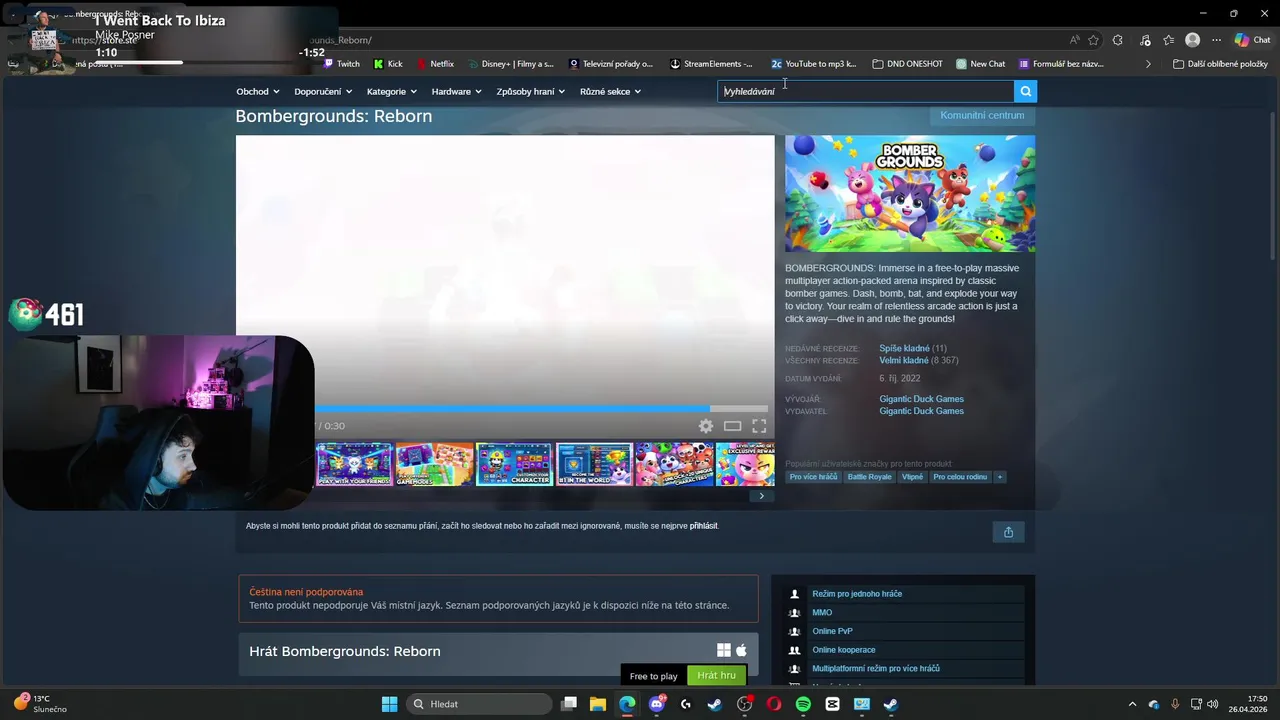
Task: Open Další oblíbené položky folder
Action: 1220,64
